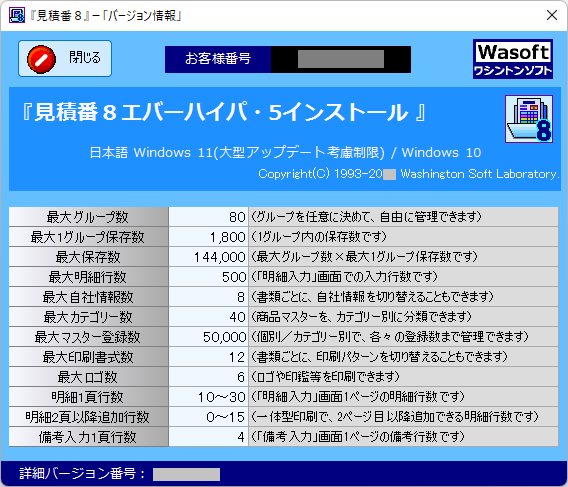568x487 pixels.
Task: Close the version info window with X
Action: pyautogui.click(x=552, y=15)
